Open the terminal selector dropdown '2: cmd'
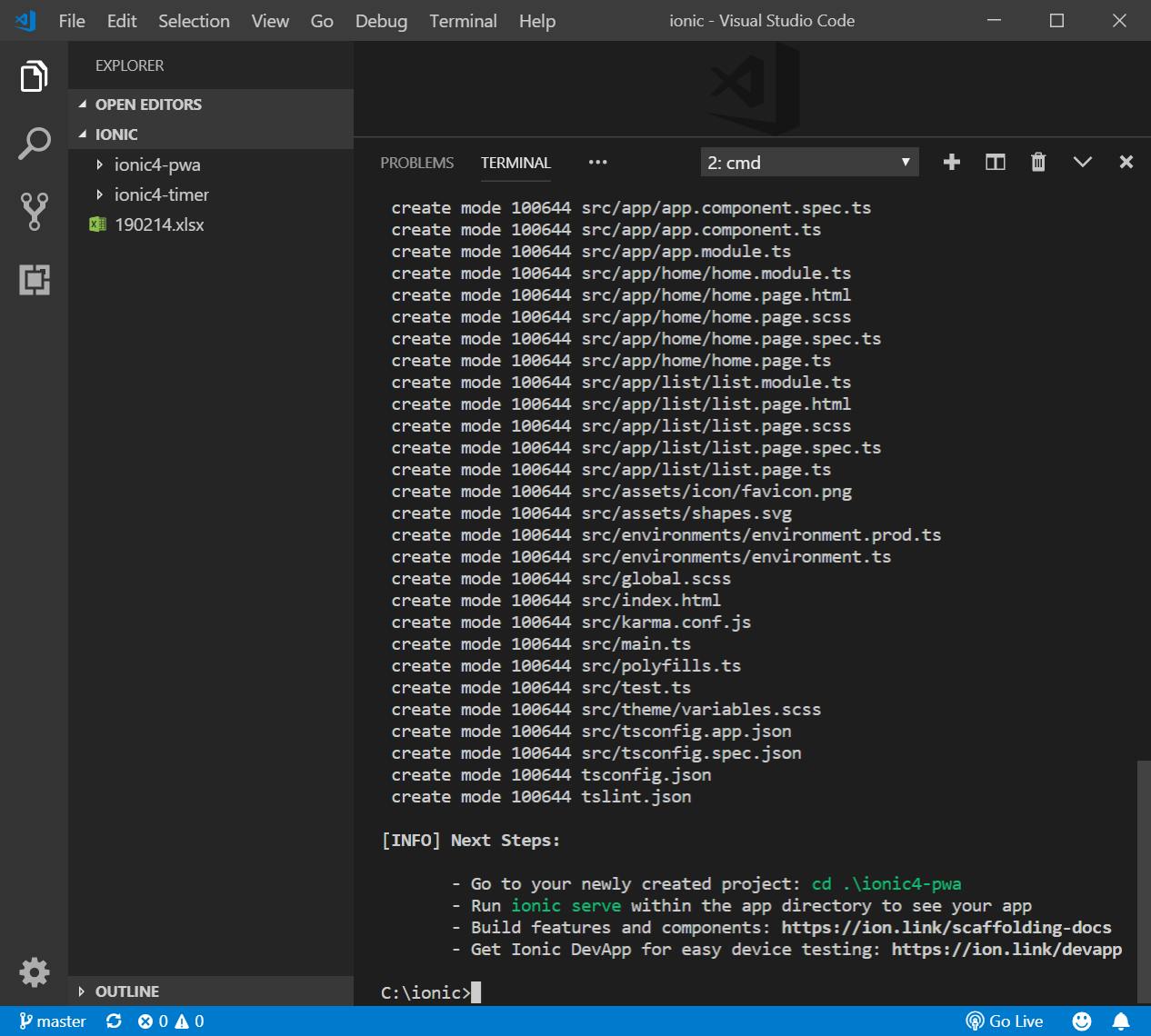The height and width of the screenshot is (1036, 1151). click(x=809, y=163)
